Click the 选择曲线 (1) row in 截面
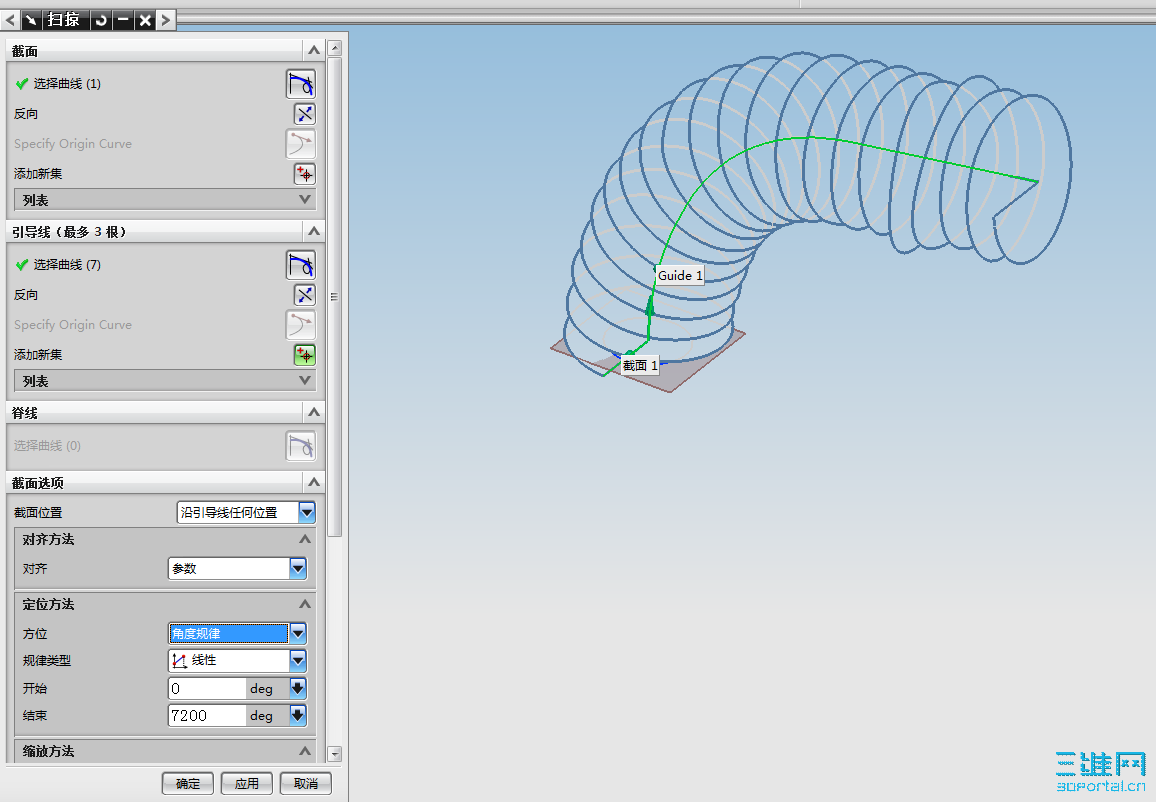The width and height of the screenshot is (1156, 802). pyautogui.click(x=165, y=84)
